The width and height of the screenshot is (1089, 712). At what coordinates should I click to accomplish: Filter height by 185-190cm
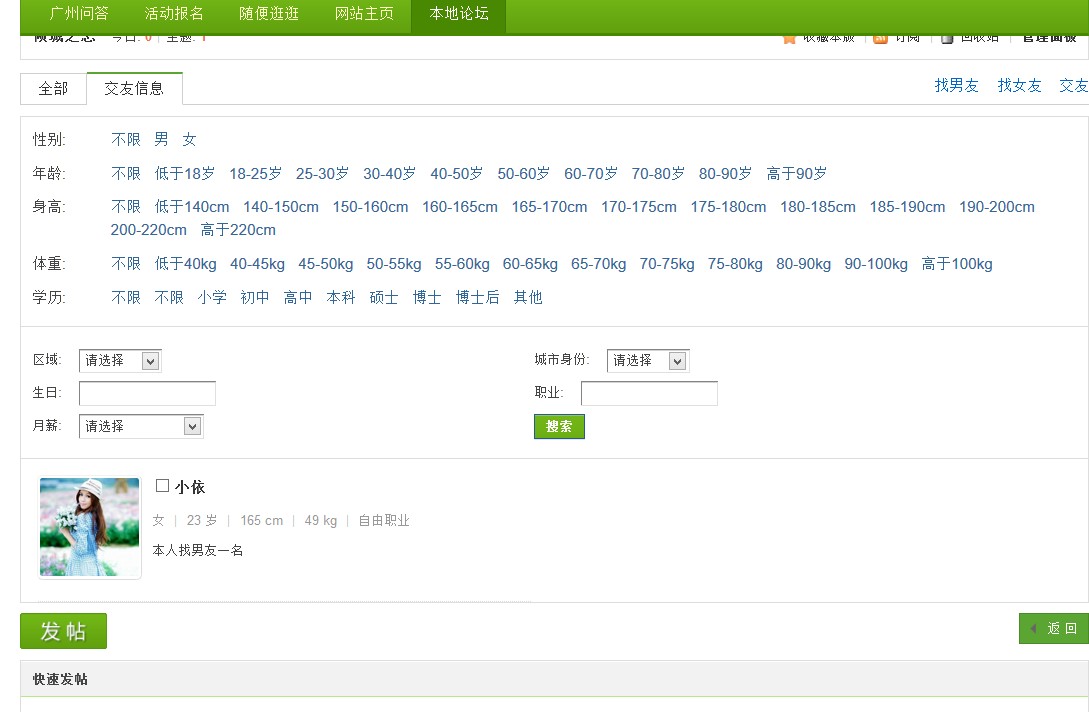tap(908, 207)
